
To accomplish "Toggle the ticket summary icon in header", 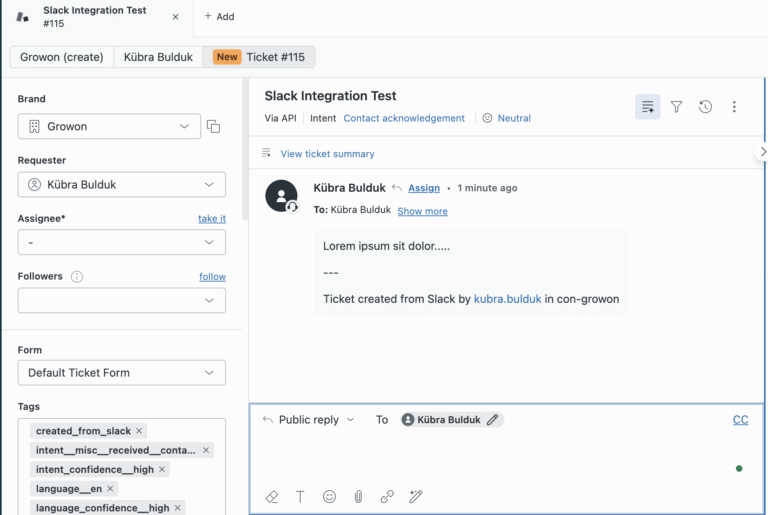I will pyautogui.click(x=648, y=107).
